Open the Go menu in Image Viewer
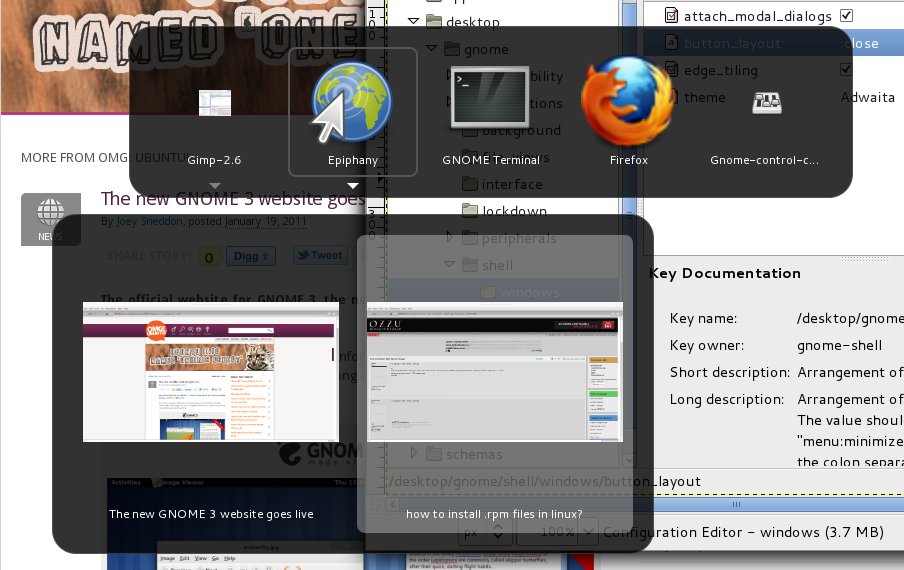Screen dimensions: 904x570 [215, 558]
